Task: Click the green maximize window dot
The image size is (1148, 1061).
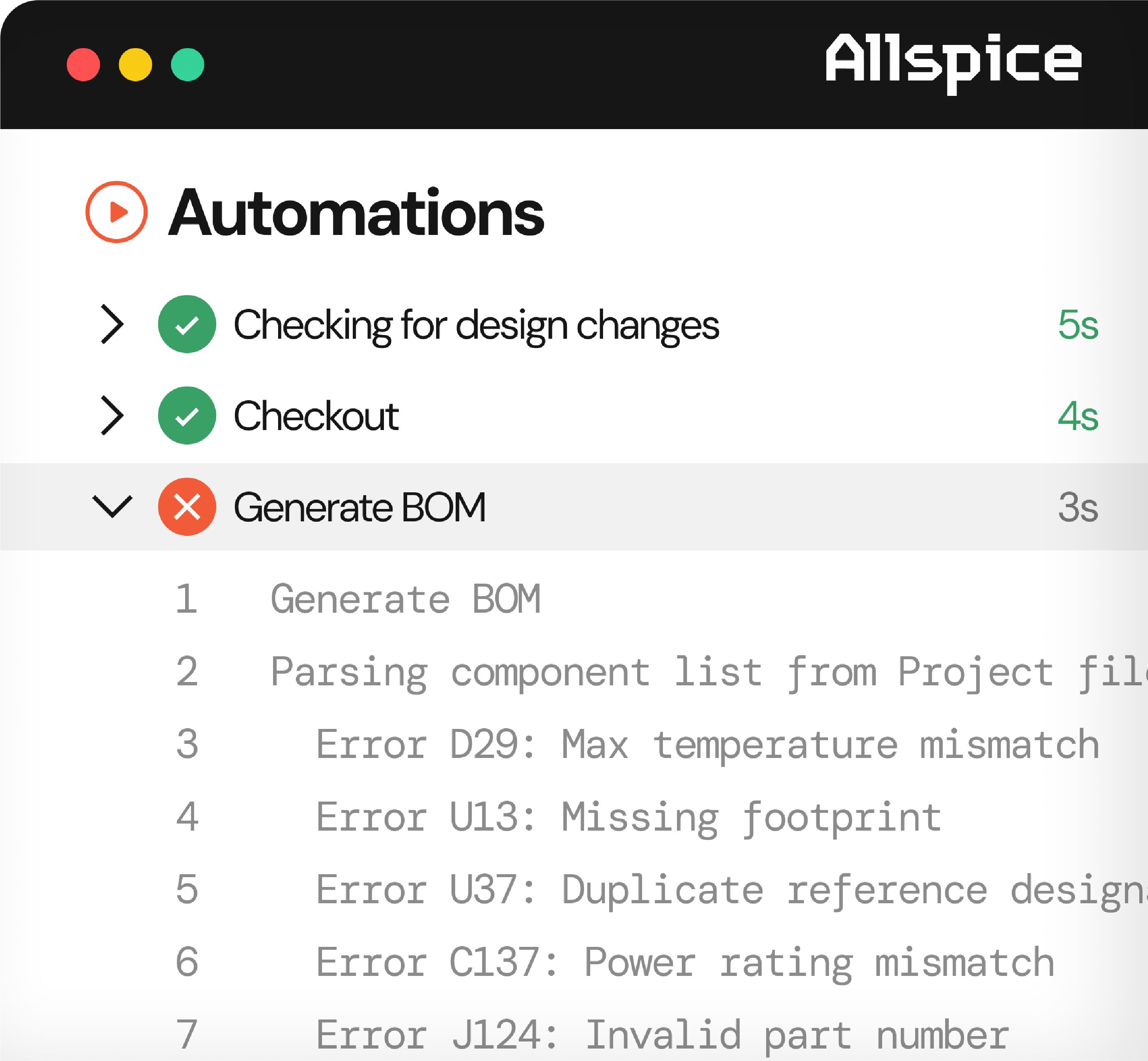Action: pos(188,64)
